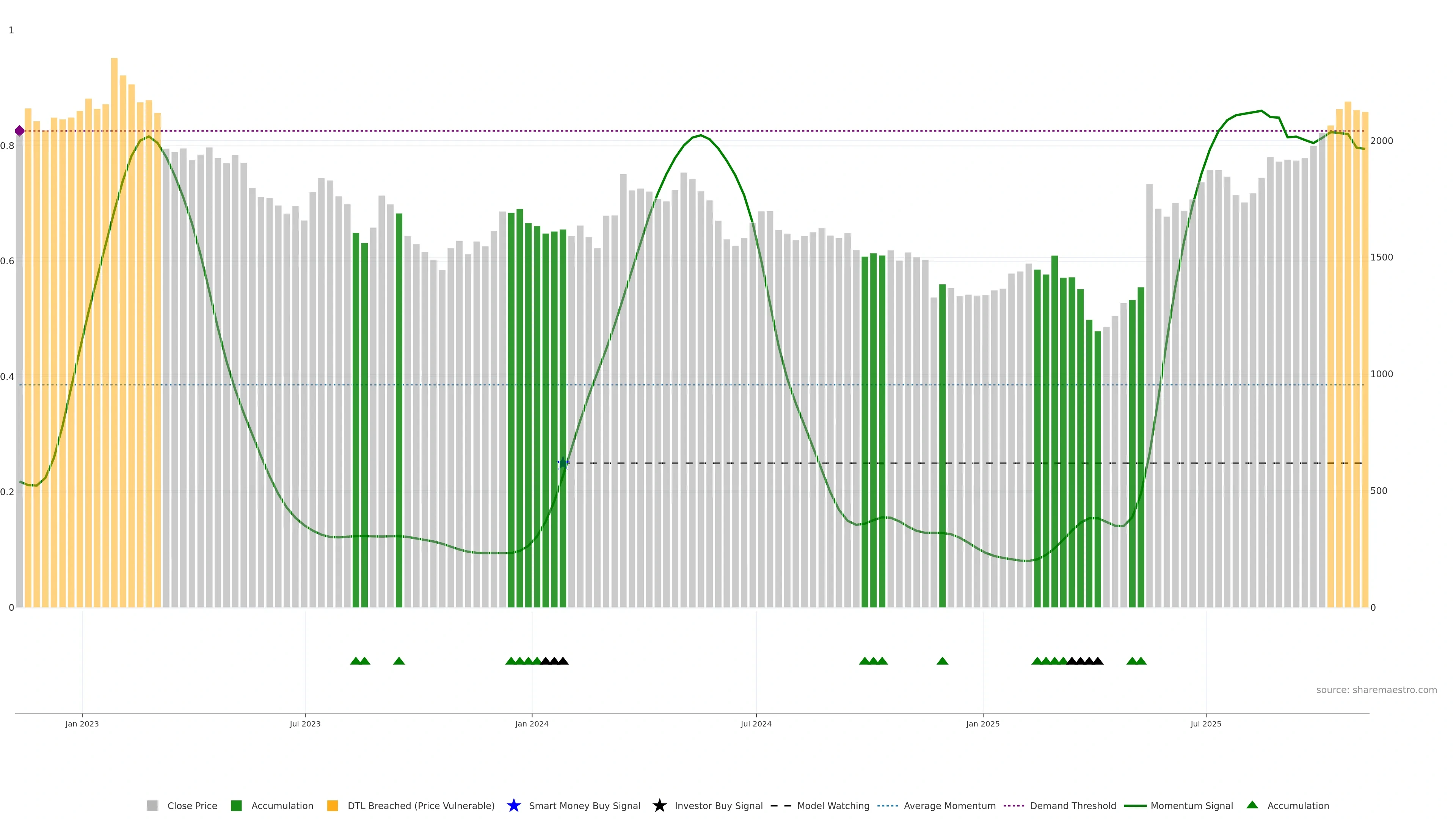Click the Jan 2024 axis label
This screenshot has width=1456, height=819.
click(531, 723)
